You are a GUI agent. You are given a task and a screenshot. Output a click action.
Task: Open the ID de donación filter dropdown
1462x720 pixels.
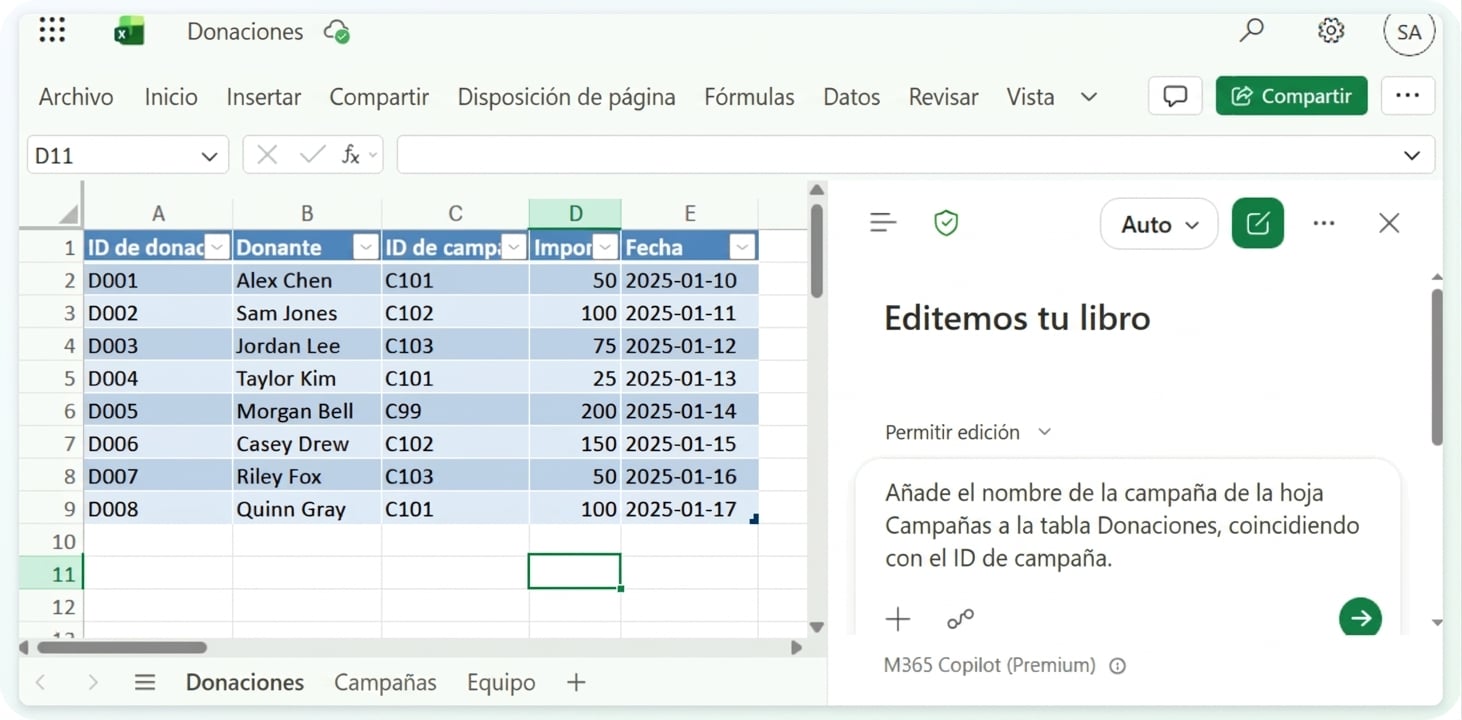point(217,247)
